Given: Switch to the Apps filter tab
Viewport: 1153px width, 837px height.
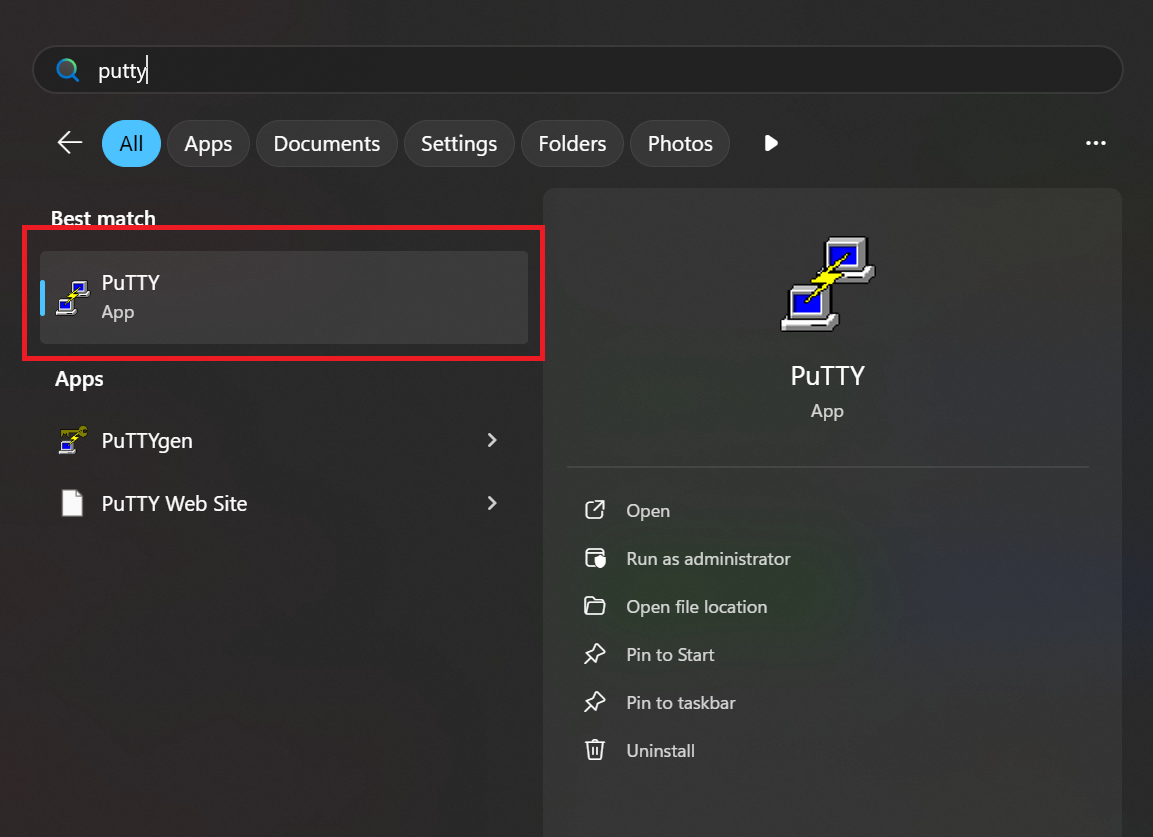Looking at the screenshot, I should point(208,144).
